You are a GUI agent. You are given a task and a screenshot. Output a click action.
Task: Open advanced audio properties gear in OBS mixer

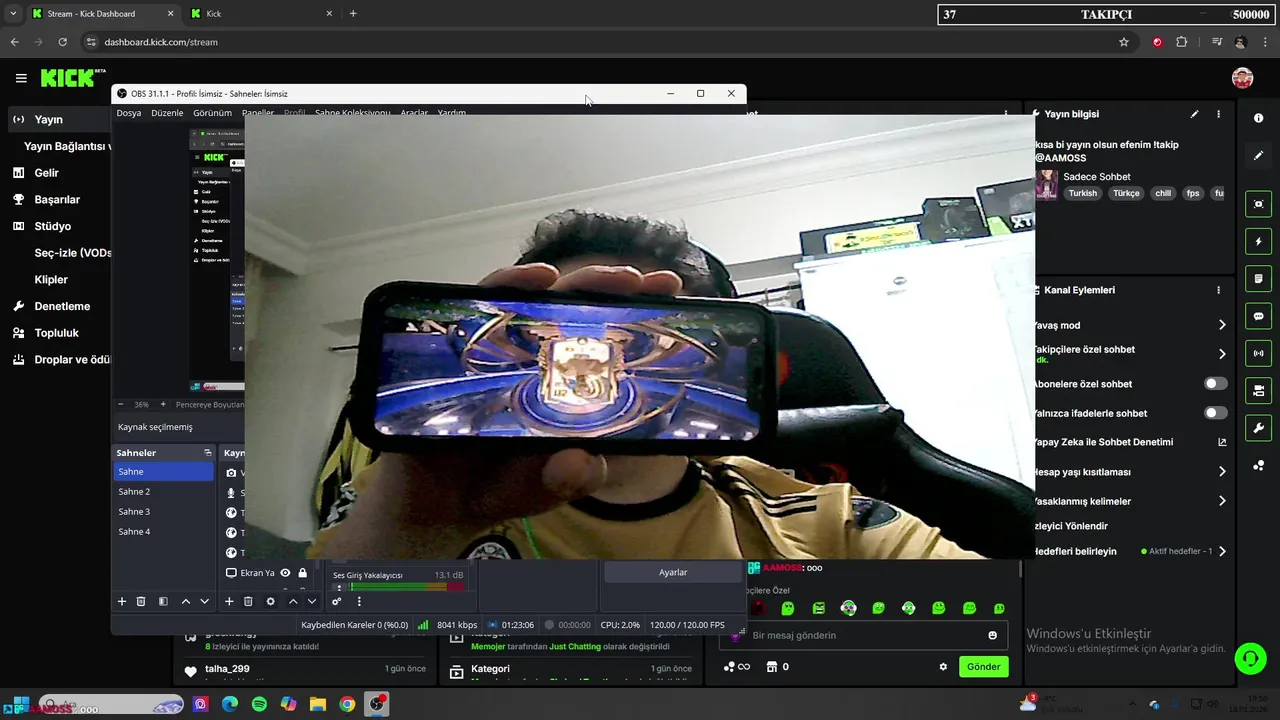337,601
